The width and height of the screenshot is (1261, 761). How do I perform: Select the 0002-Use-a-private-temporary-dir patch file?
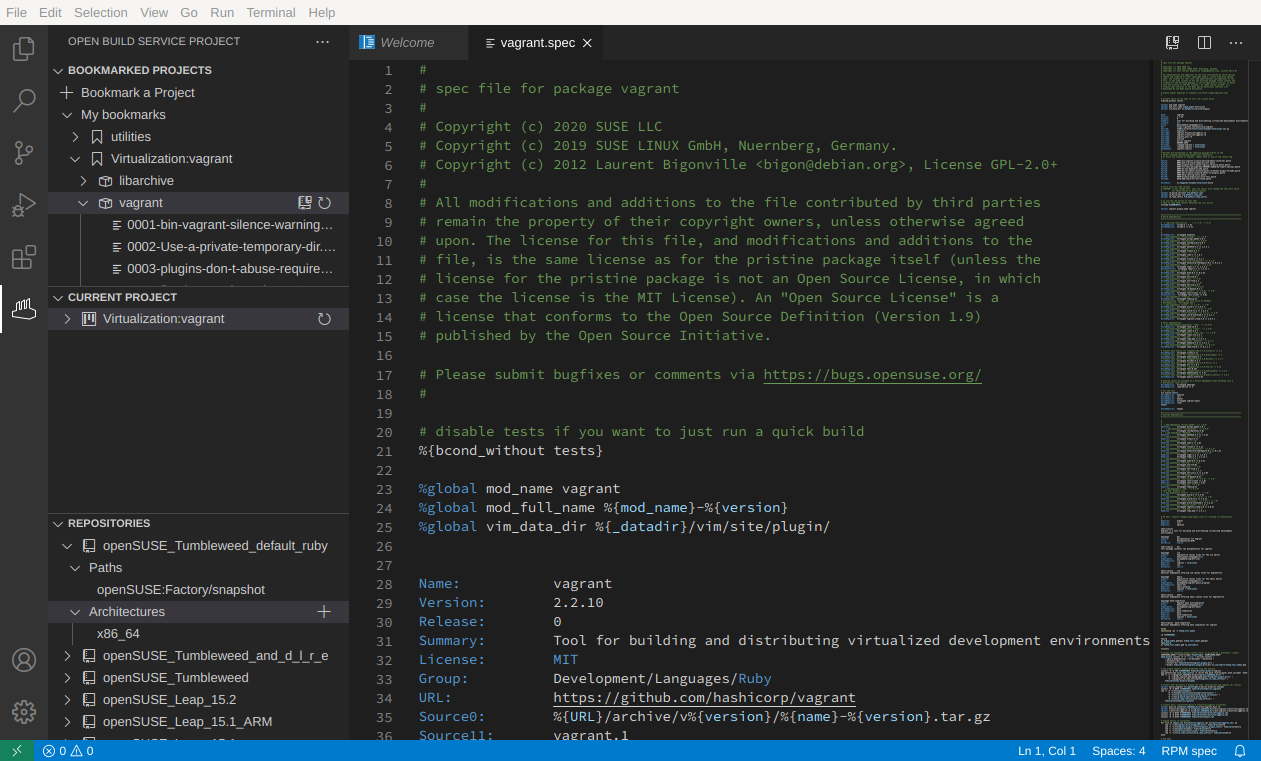click(230, 246)
